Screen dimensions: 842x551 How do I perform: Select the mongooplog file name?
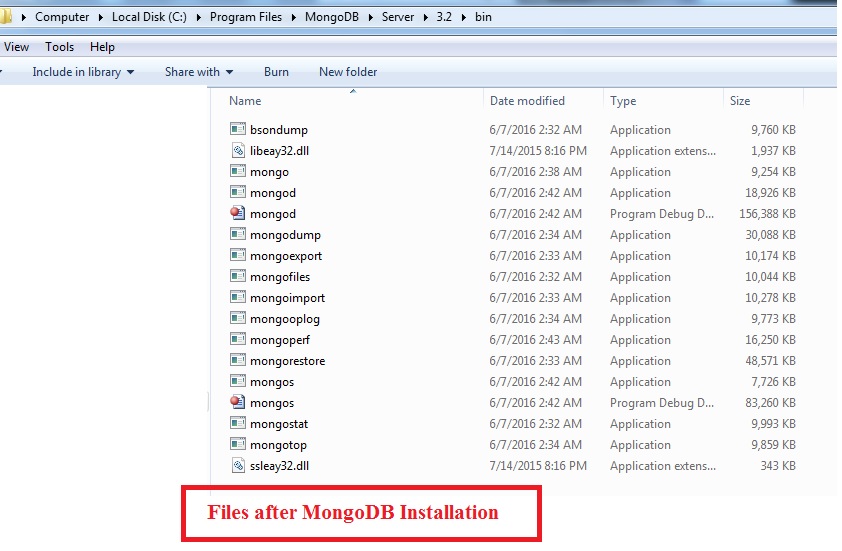(x=285, y=318)
